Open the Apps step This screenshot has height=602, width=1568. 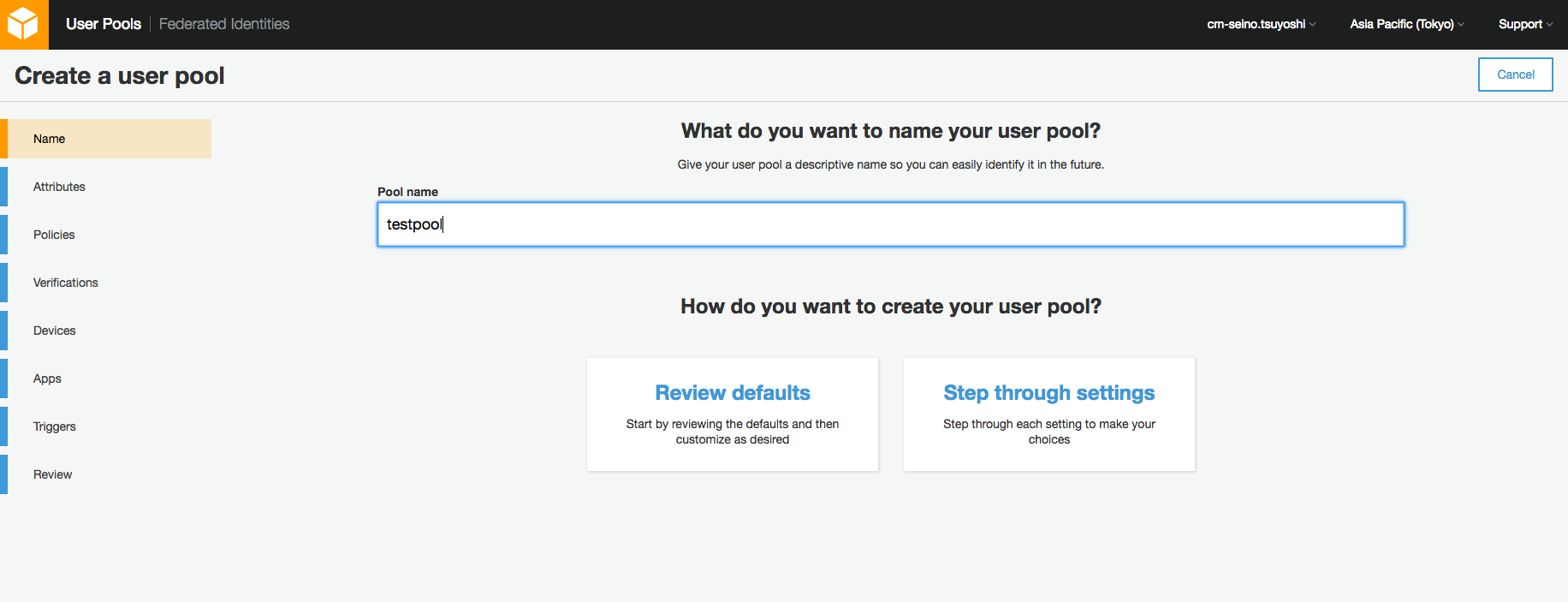coord(47,378)
